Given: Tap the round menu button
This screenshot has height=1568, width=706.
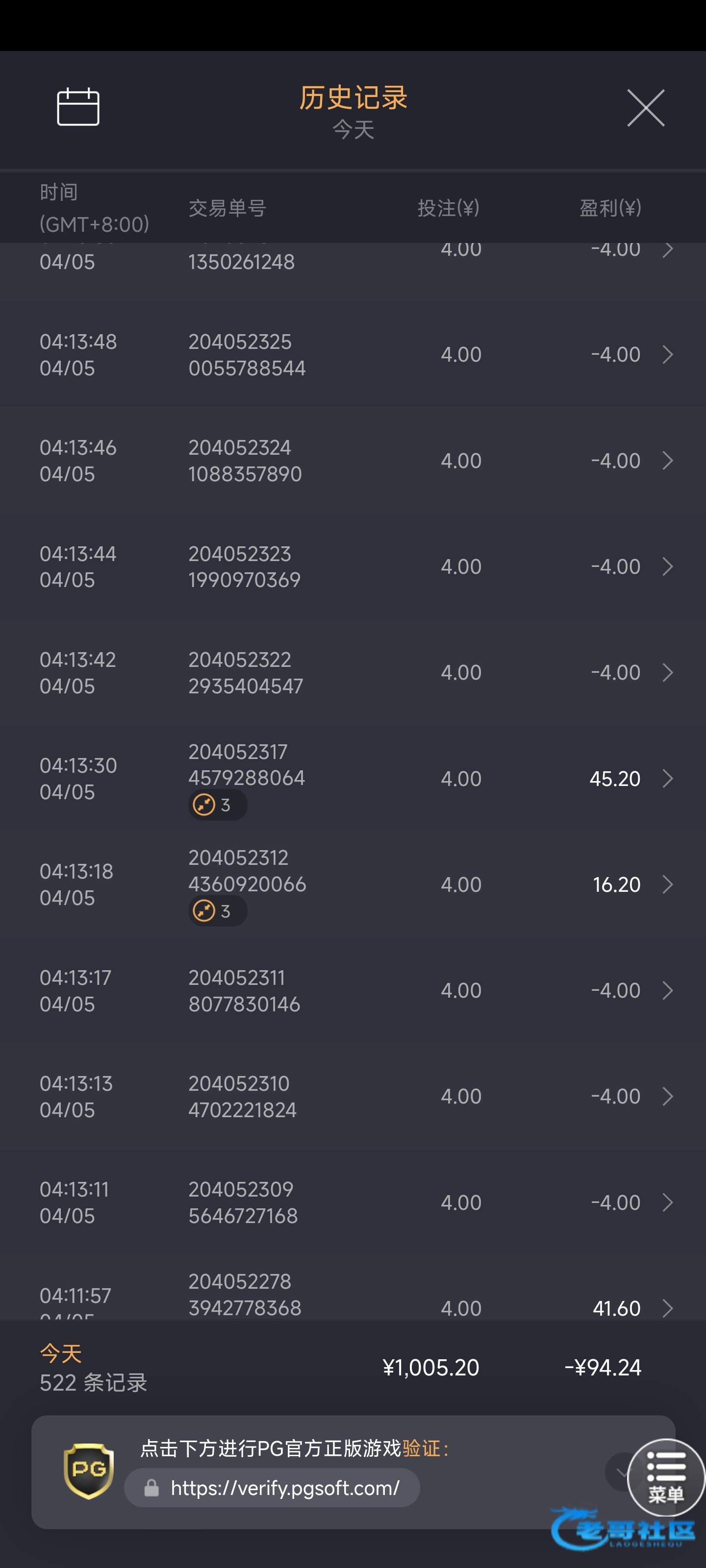Looking at the screenshot, I should point(666,1477).
